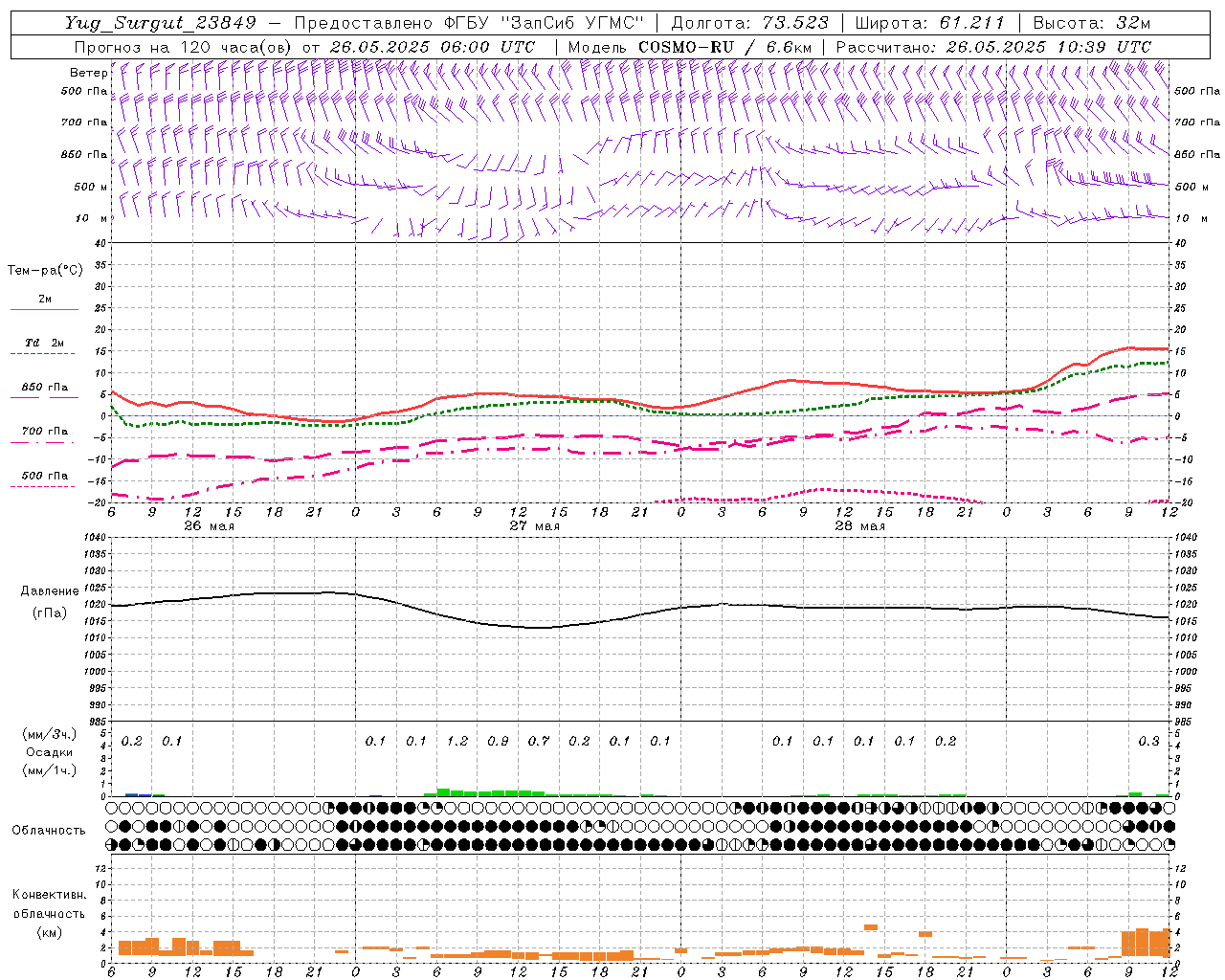The height and width of the screenshot is (980, 1225).
Task: Click the Конвективн. convective cloud label
Action: [50, 895]
